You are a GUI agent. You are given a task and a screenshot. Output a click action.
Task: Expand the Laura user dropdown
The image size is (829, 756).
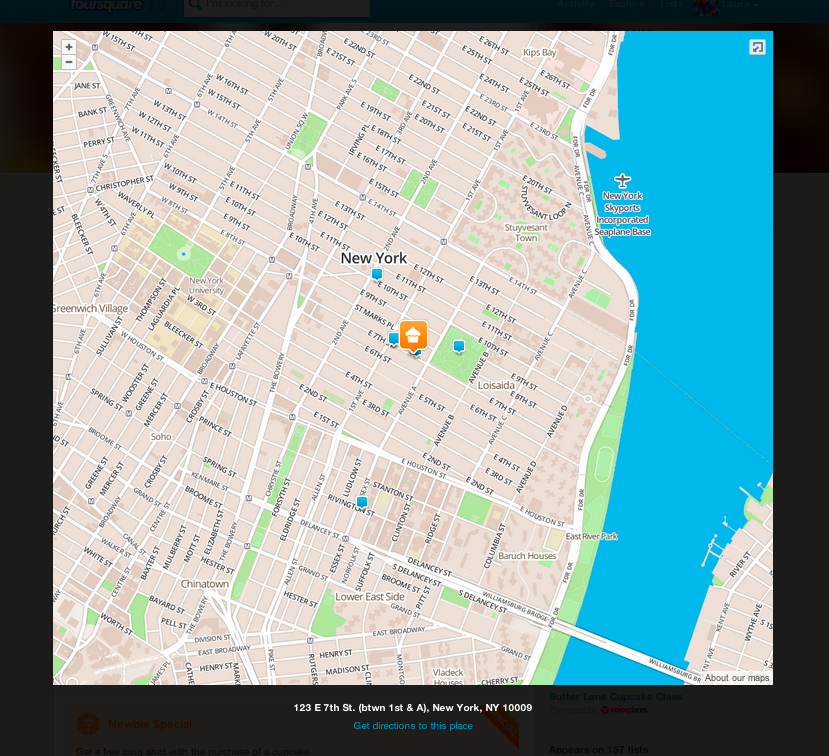pyautogui.click(x=741, y=4)
